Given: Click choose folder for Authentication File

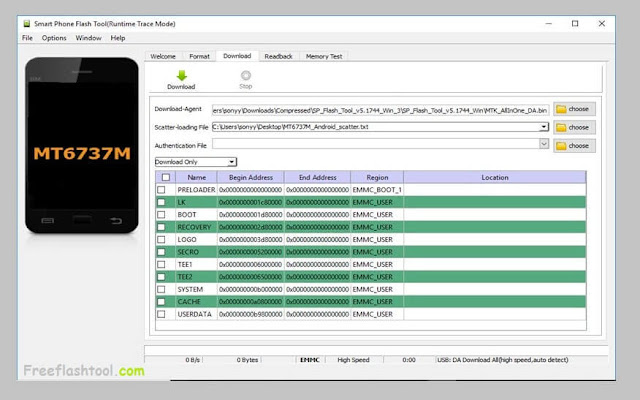Looking at the screenshot, I should pos(574,146).
